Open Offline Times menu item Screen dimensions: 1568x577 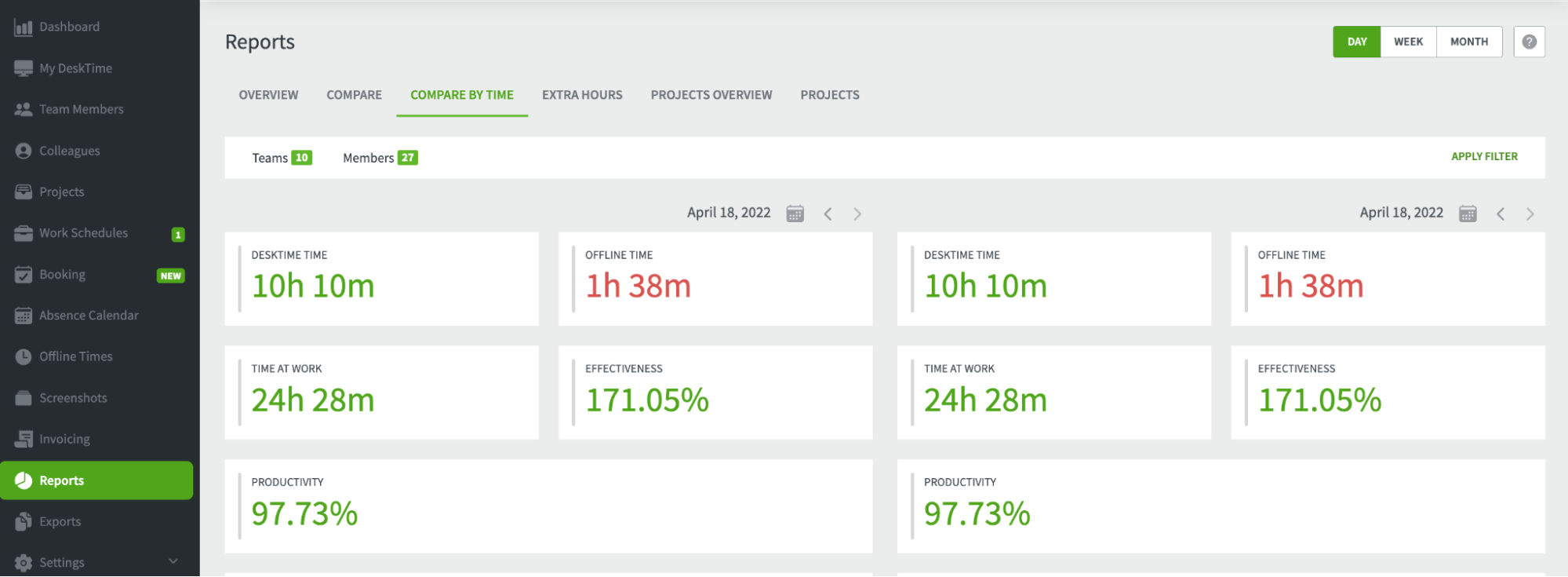click(76, 356)
